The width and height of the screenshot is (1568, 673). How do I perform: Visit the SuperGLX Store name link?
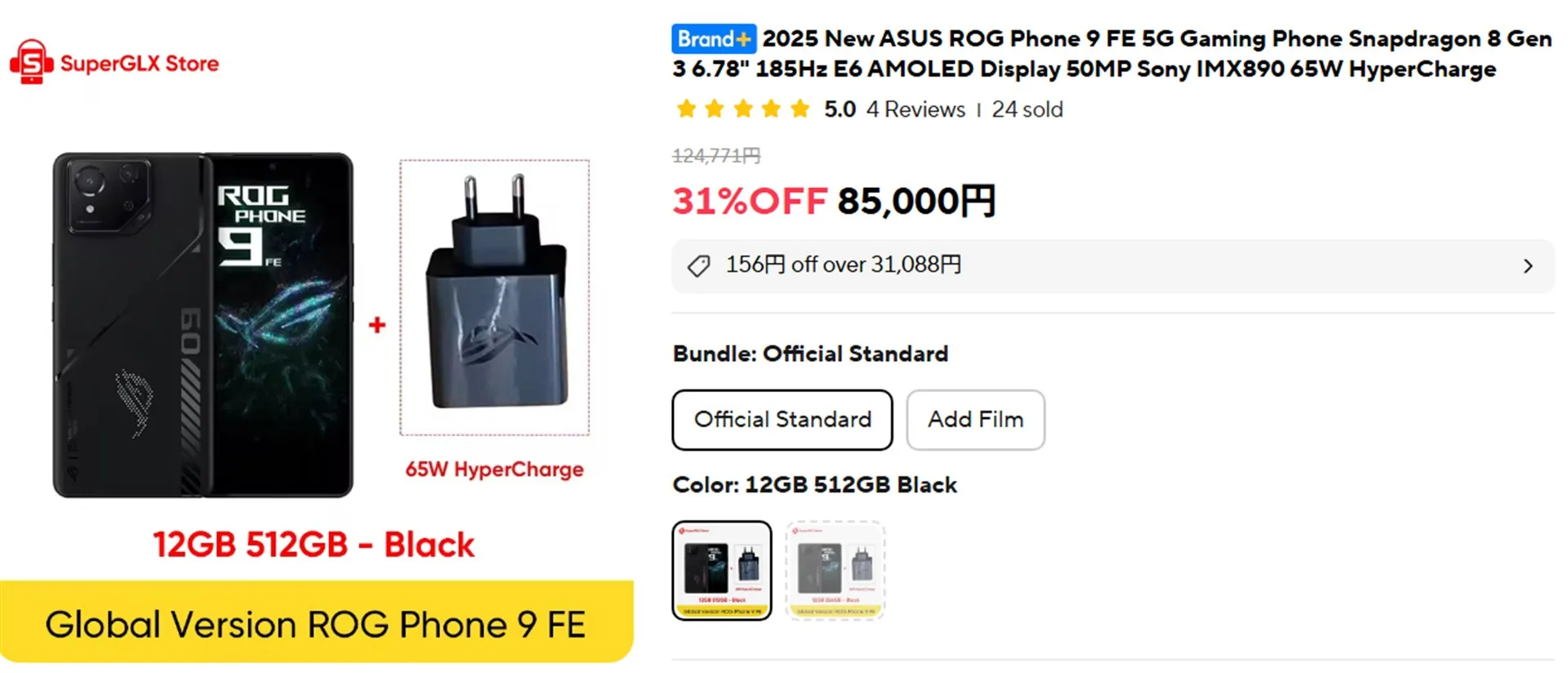(x=140, y=64)
